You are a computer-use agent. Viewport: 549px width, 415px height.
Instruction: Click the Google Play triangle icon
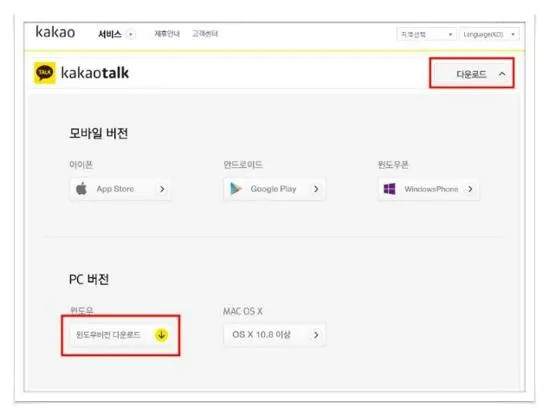pos(236,189)
